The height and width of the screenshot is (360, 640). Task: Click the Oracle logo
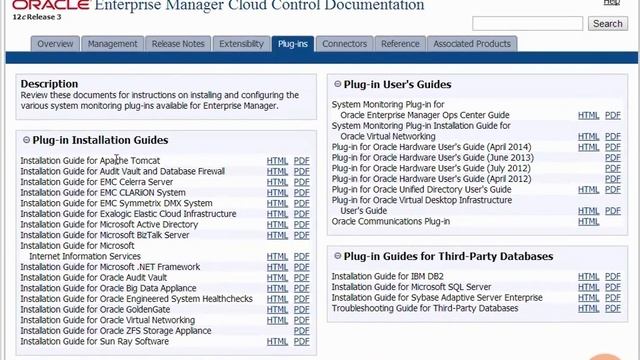[51, 5]
